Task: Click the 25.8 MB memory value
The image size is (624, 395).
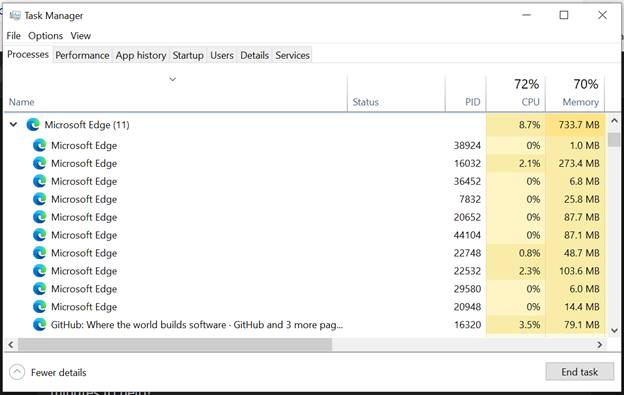Action: click(x=581, y=199)
